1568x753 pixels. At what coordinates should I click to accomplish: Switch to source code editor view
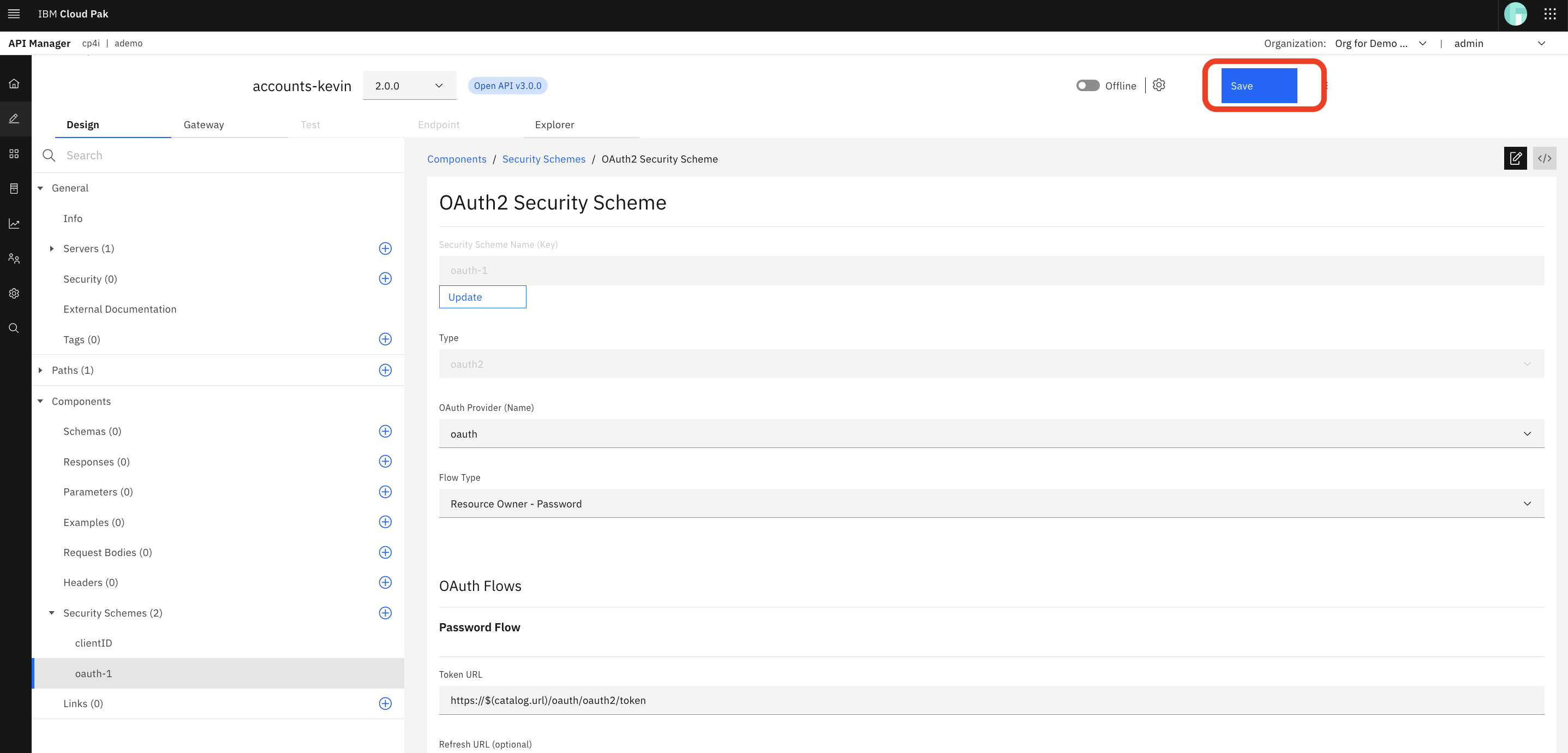[1545, 158]
